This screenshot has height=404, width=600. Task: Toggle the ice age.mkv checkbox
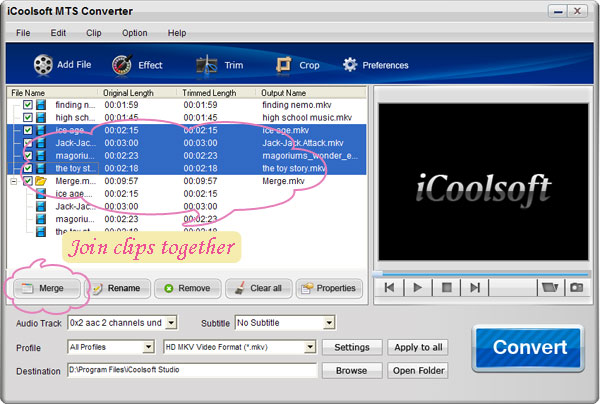click(x=28, y=130)
